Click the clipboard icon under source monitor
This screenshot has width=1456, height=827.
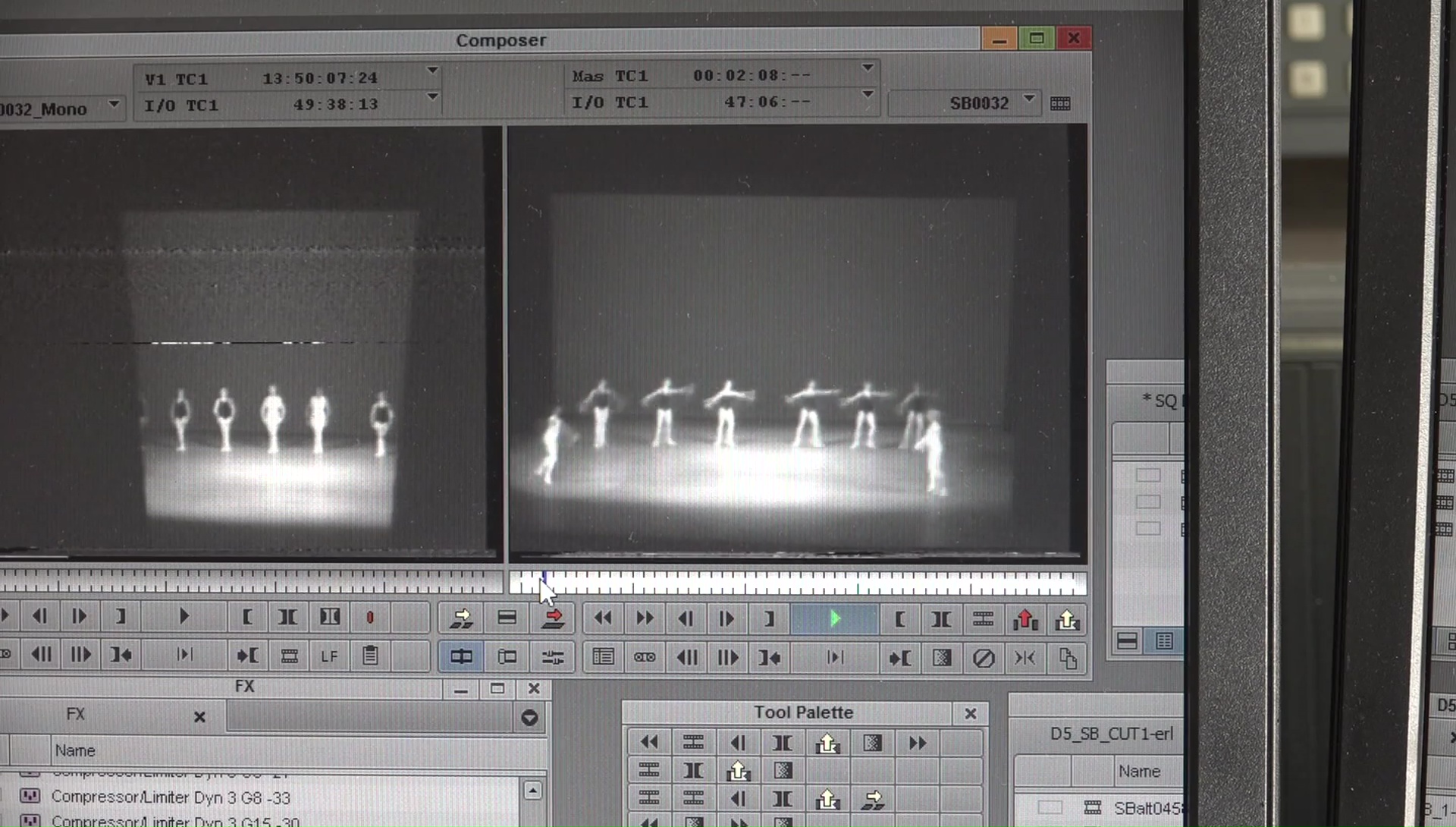[370, 656]
